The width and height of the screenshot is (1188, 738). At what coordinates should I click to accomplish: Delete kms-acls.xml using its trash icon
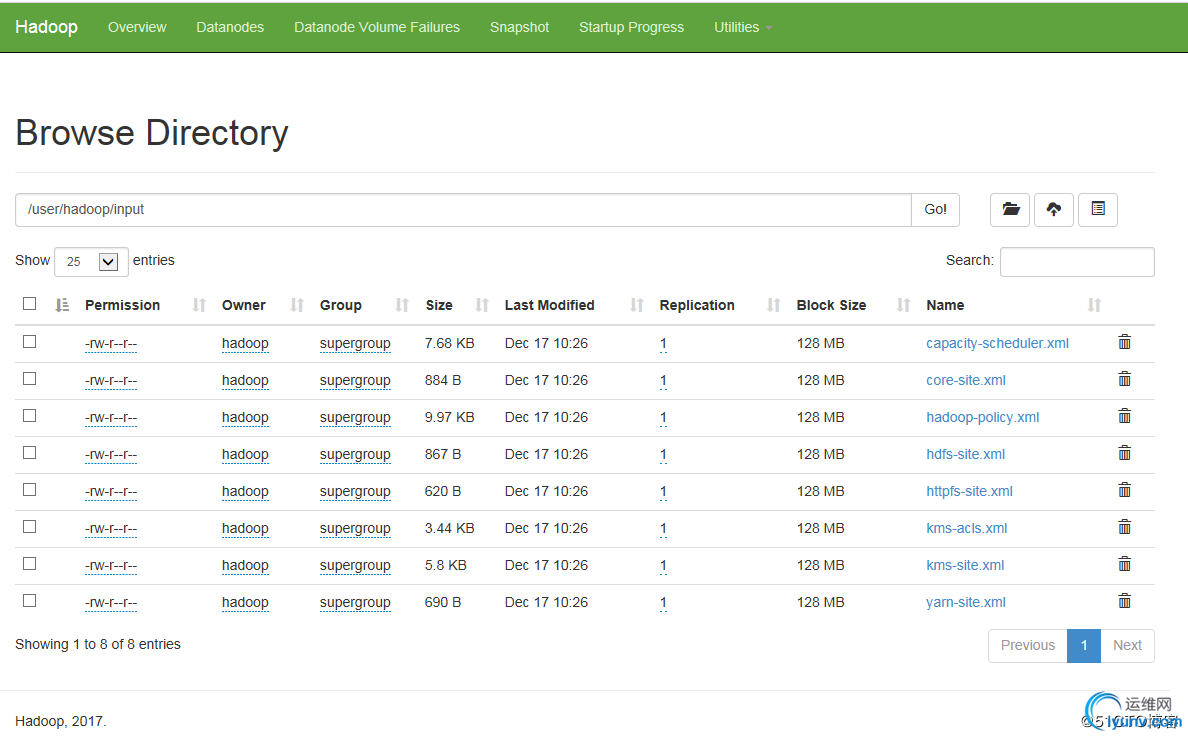click(1124, 527)
